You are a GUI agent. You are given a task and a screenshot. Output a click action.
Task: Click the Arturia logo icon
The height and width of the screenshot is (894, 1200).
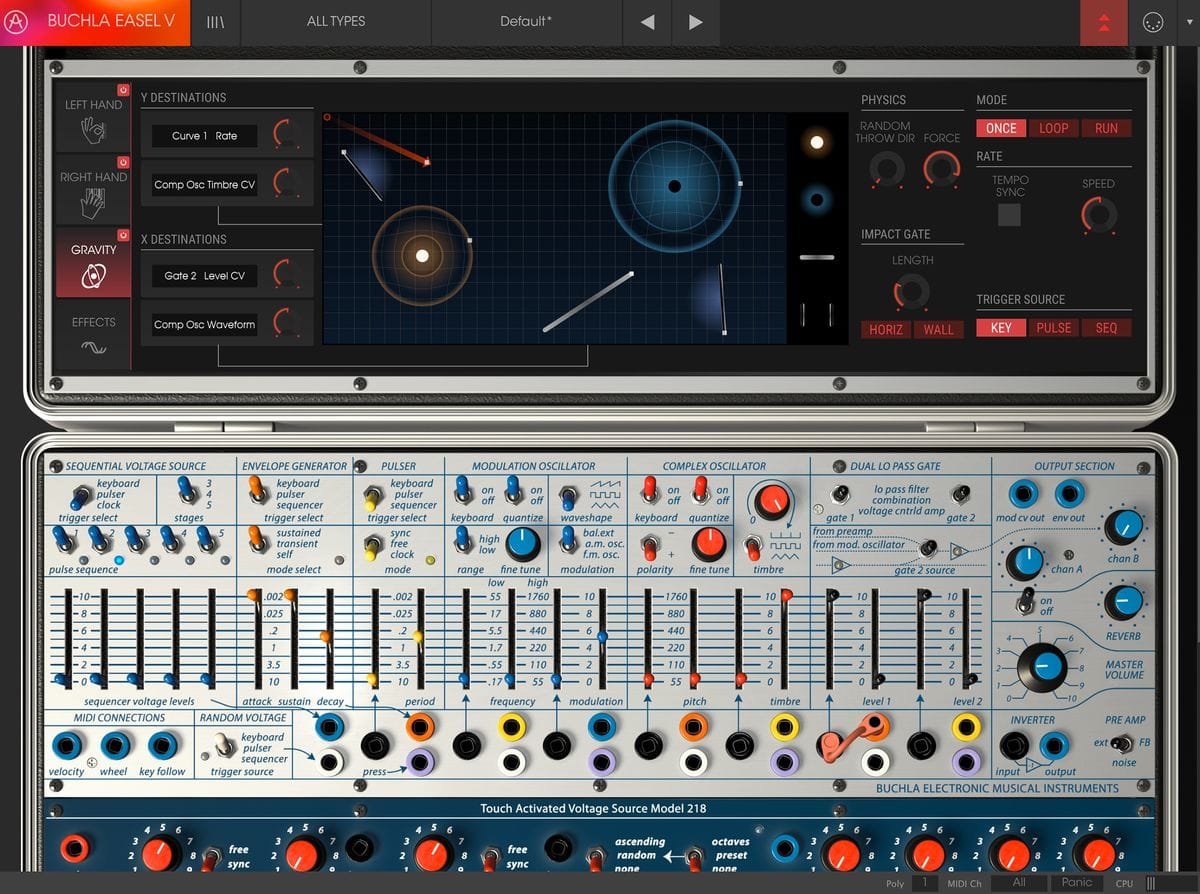coord(16,21)
